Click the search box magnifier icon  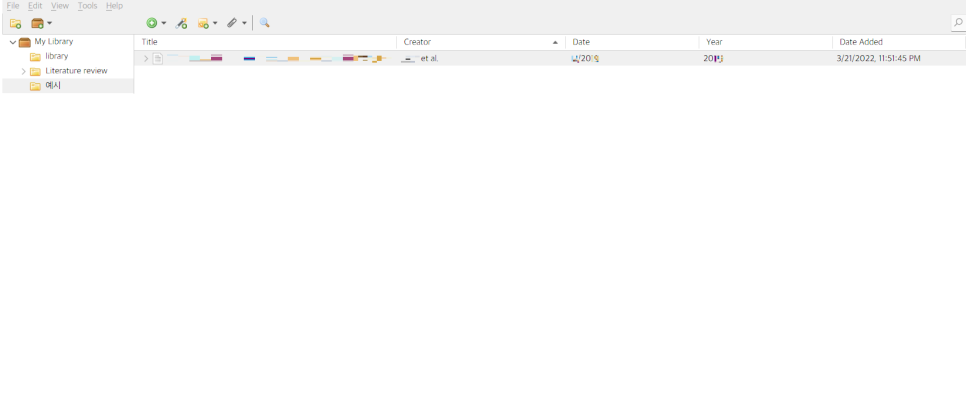pyautogui.click(x=958, y=23)
